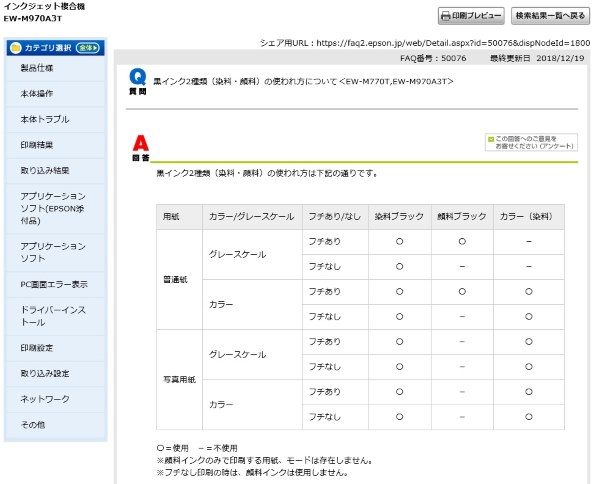
Task: Click the 印刷プレビュー print preview button
Action: coord(471,16)
